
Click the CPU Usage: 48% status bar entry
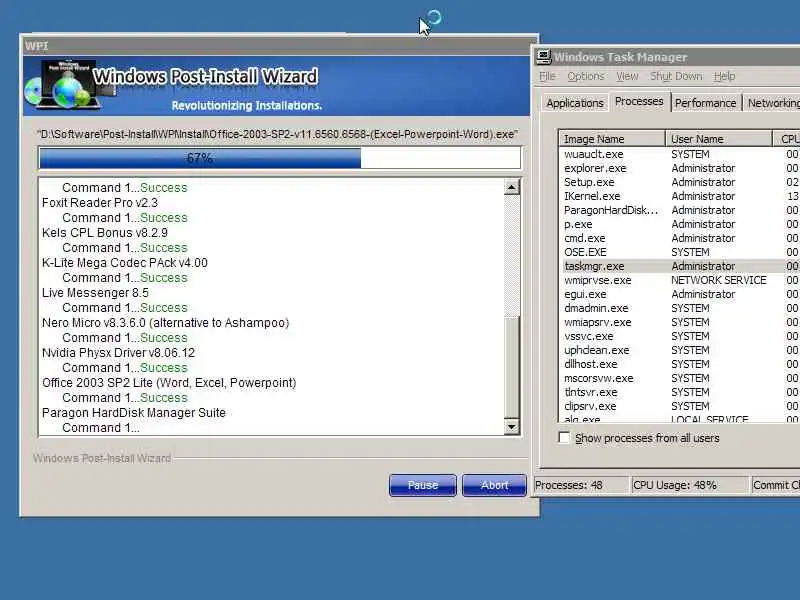(690, 485)
